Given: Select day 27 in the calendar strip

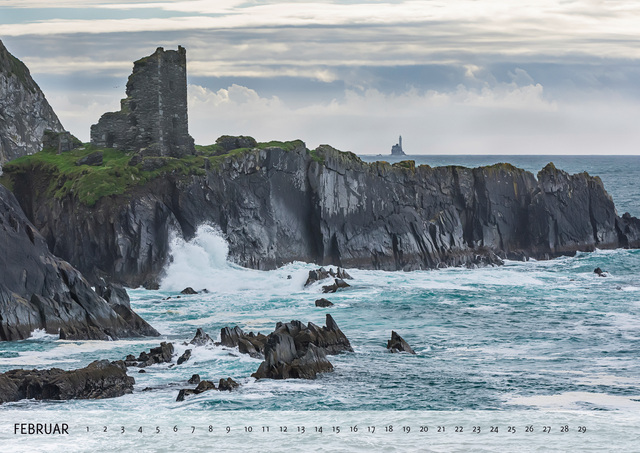Looking at the screenshot, I should click(x=547, y=429).
